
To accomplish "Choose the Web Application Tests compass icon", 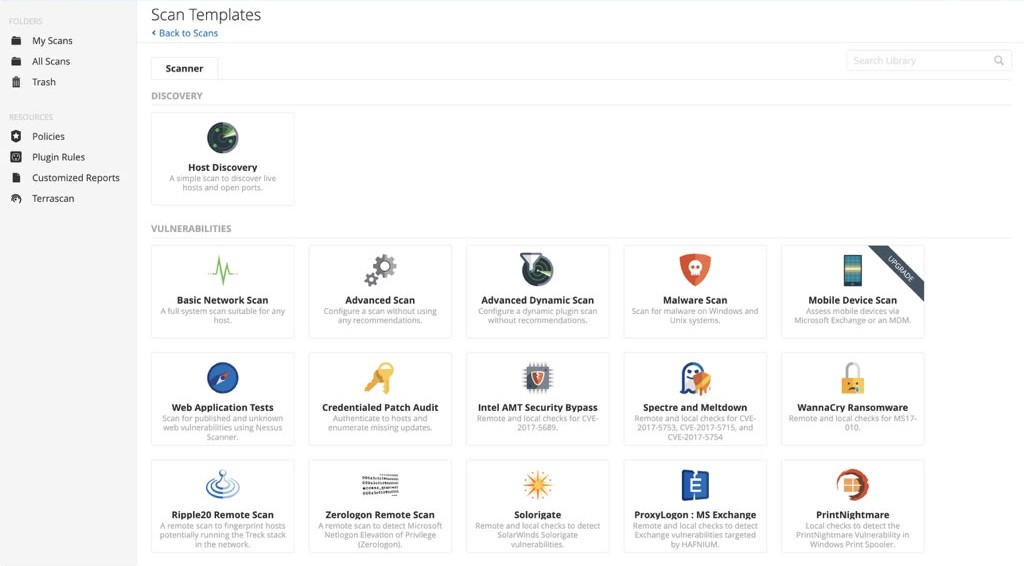I will 223,377.
